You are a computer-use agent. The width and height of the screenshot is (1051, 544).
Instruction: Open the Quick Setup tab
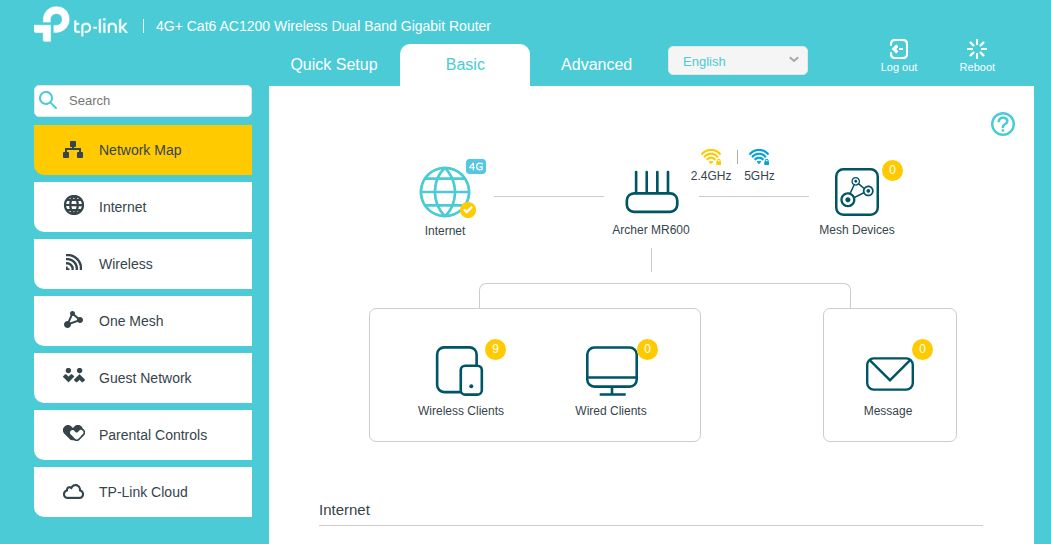[334, 64]
